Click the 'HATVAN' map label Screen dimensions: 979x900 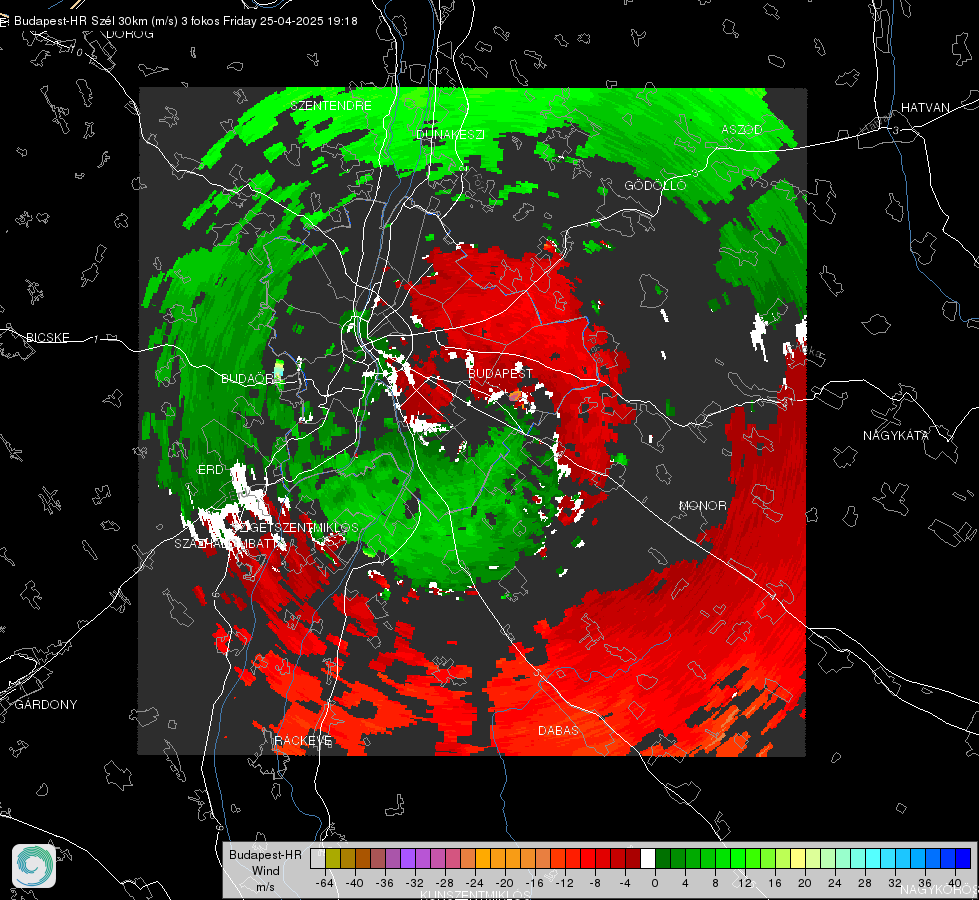point(925,107)
